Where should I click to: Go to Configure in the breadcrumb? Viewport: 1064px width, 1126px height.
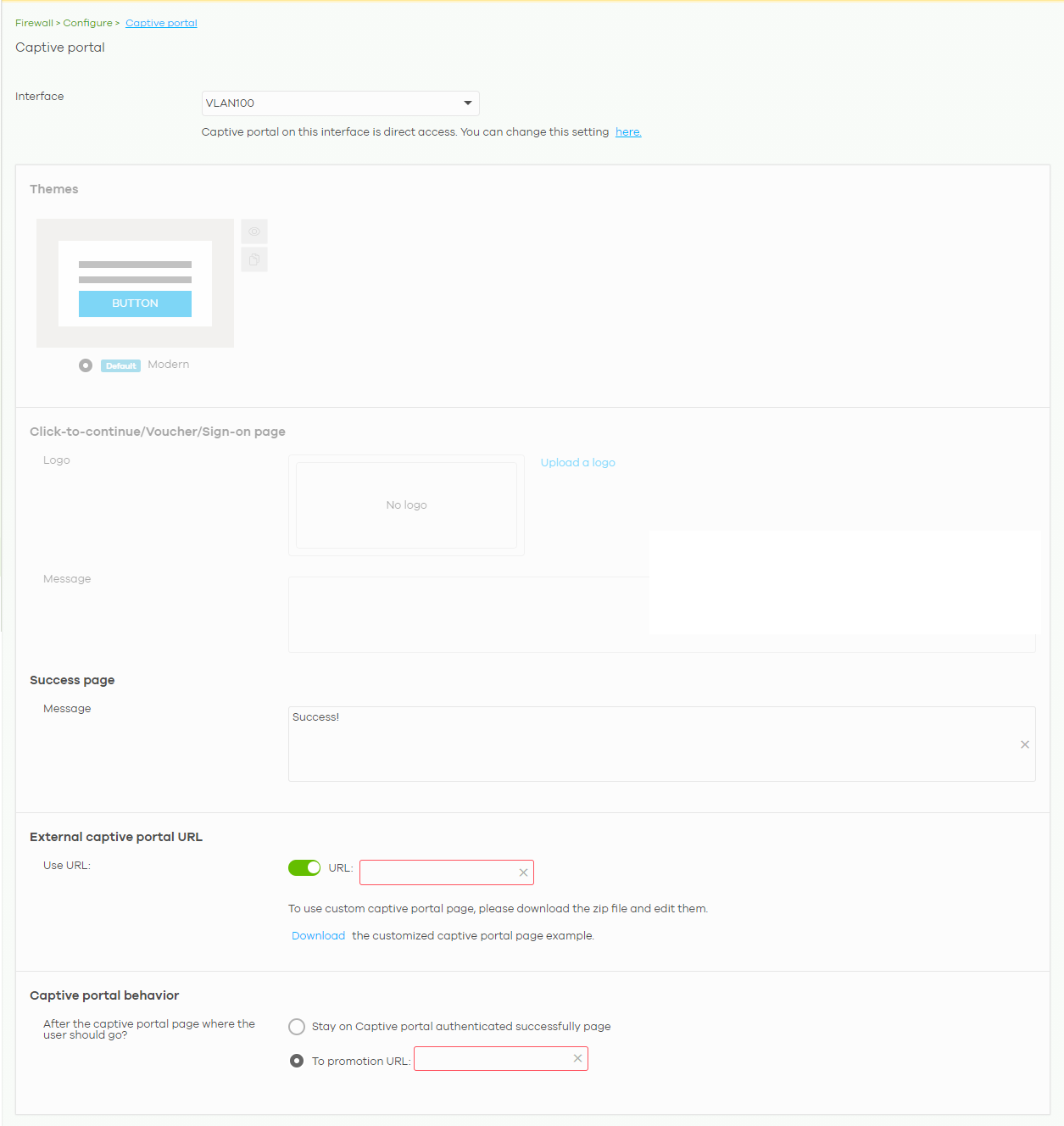click(87, 23)
